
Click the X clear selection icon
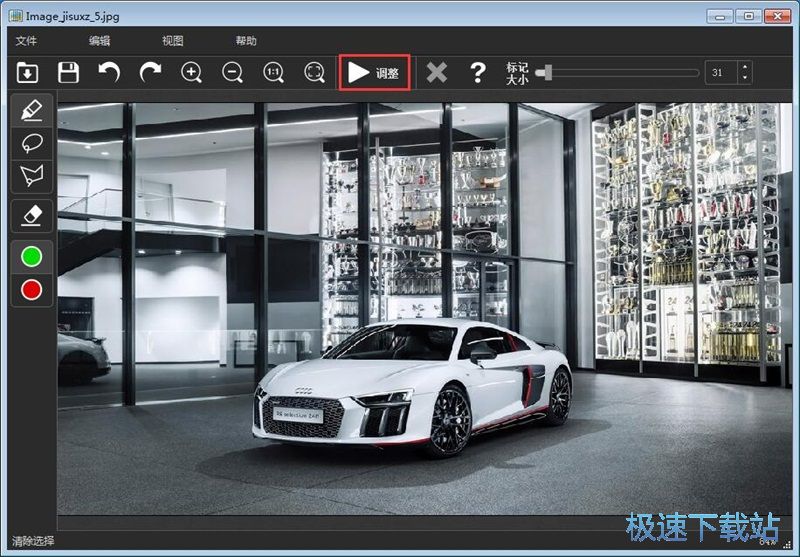437,72
